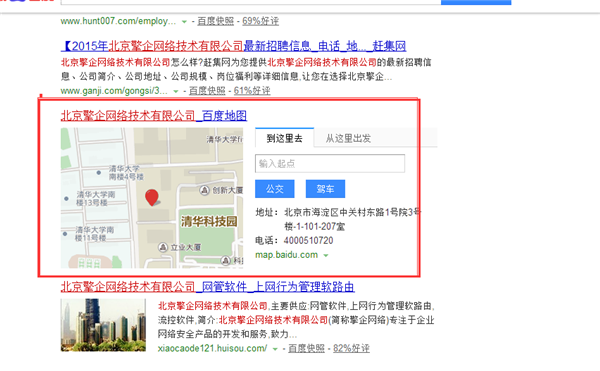Click the 创新大厦 building marker icon
Image resolution: width=600 pixels, height=371 pixels.
click(205, 190)
